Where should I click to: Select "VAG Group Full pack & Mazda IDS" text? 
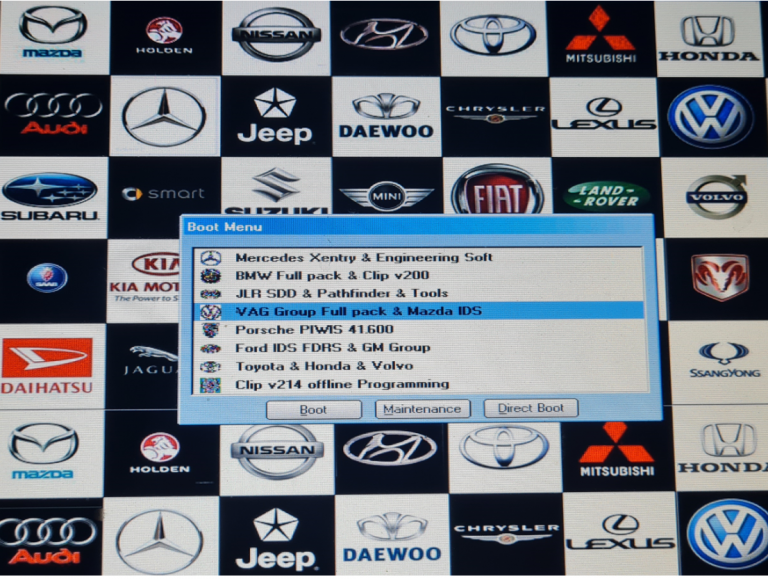click(x=359, y=312)
